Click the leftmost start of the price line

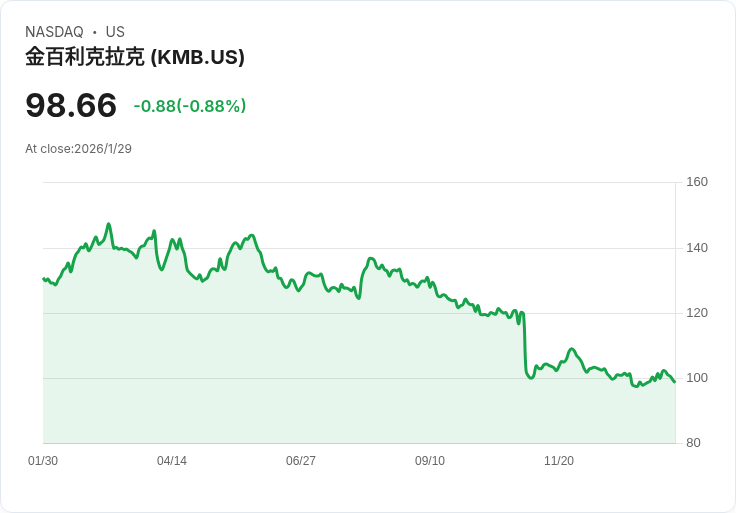[43, 279]
